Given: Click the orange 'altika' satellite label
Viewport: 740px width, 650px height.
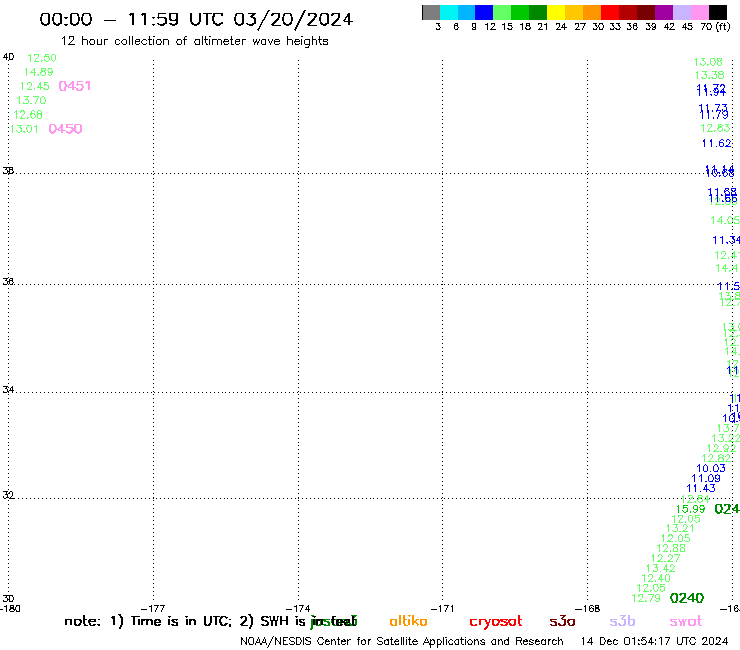Looking at the screenshot, I should 408,621.
